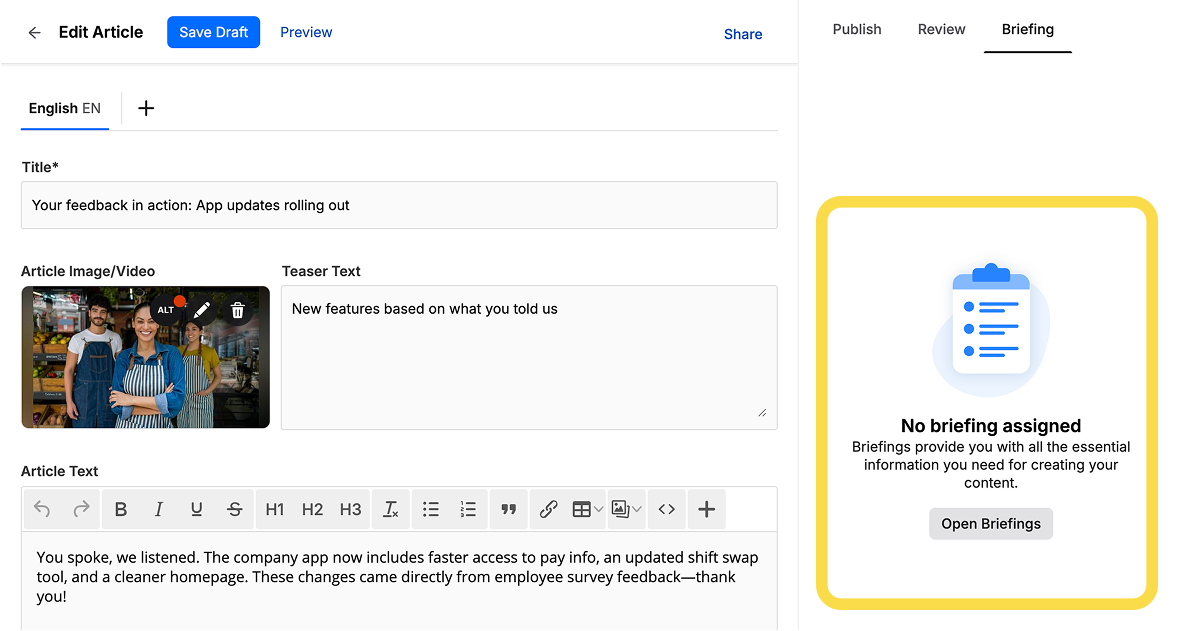Click the back arrow icon
This screenshot has height=631, width=1181.
tap(35, 33)
